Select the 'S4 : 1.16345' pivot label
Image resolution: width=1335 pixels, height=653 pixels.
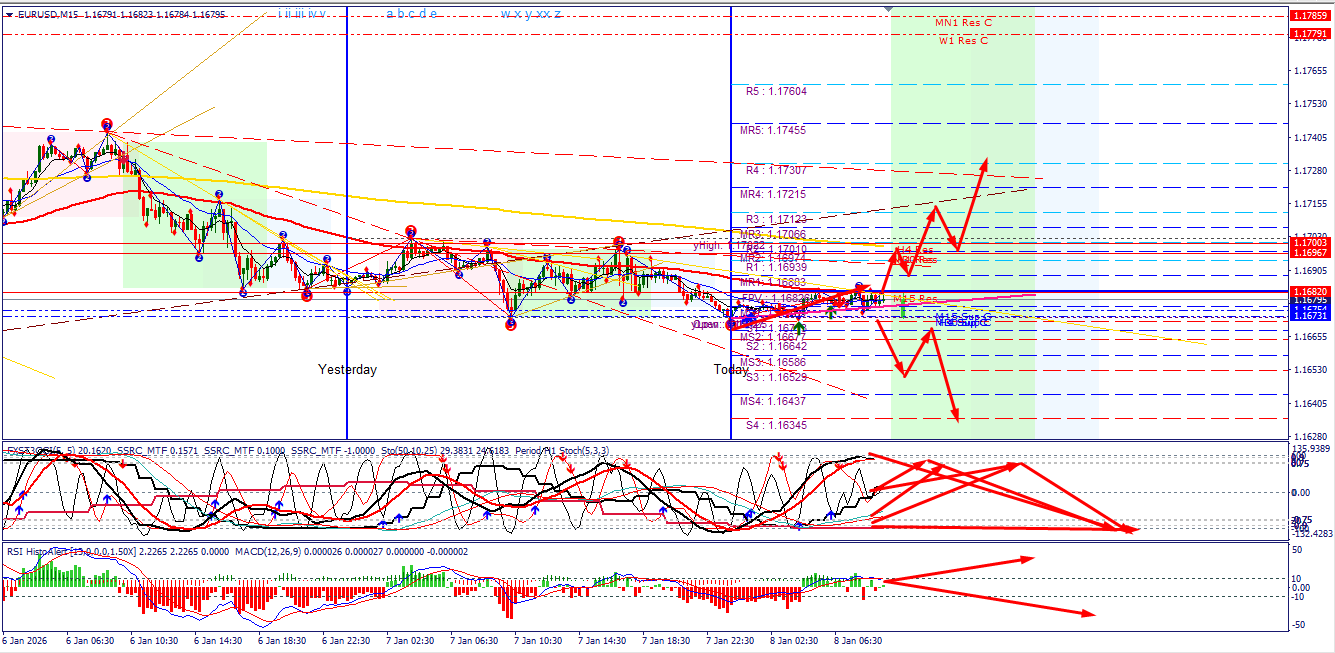(776, 426)
